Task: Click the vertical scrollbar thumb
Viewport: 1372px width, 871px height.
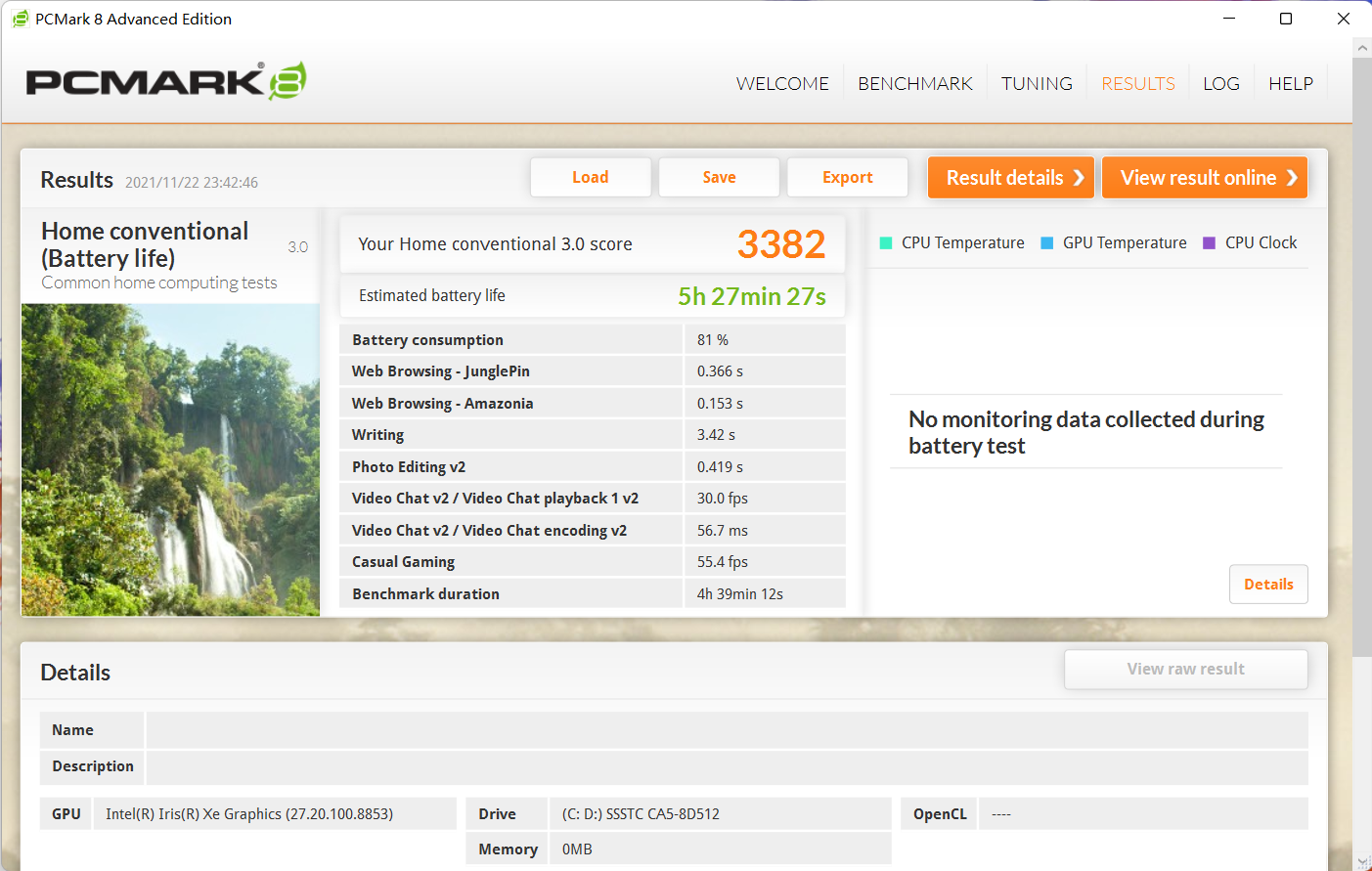Action: click(x=1361, y=357)
